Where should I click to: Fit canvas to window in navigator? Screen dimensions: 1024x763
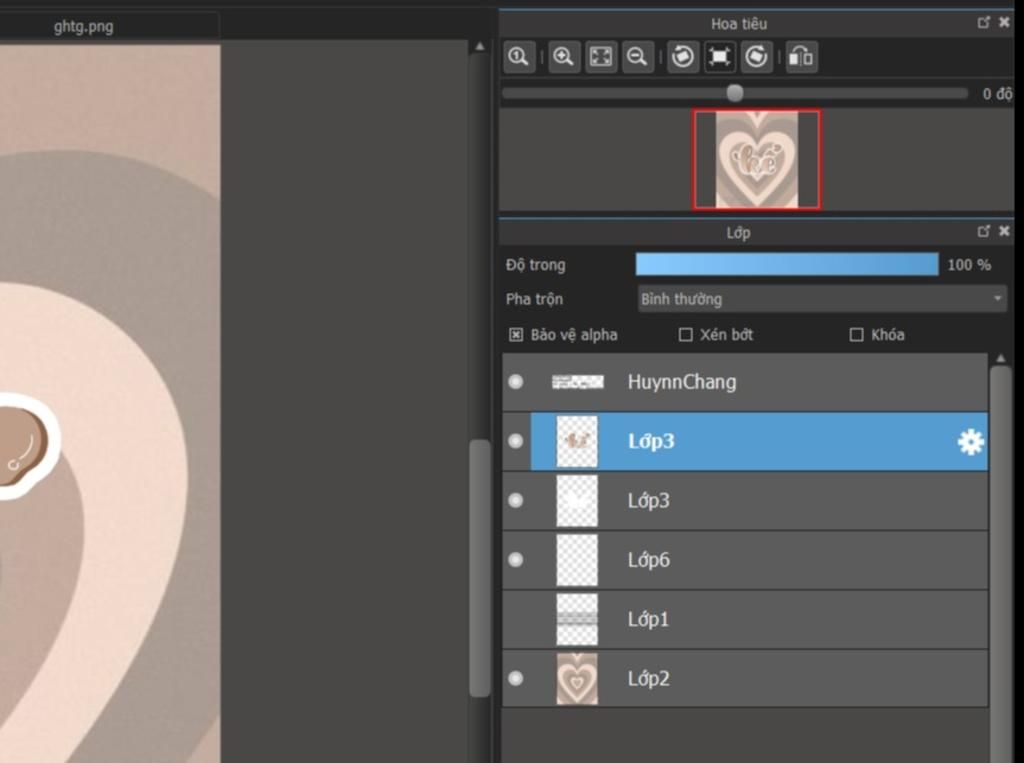[601, 57]
